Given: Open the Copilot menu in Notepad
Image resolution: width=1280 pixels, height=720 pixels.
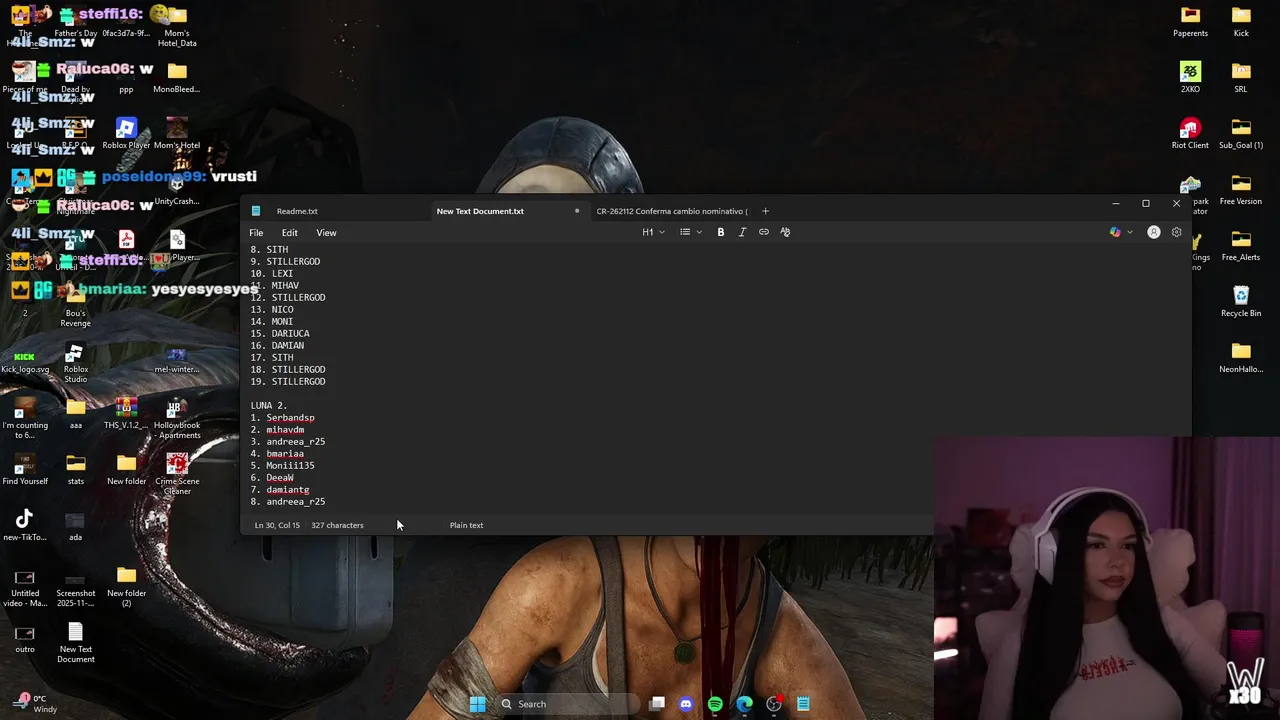Looking at the screenshot, I should [x=1120, y=232].
